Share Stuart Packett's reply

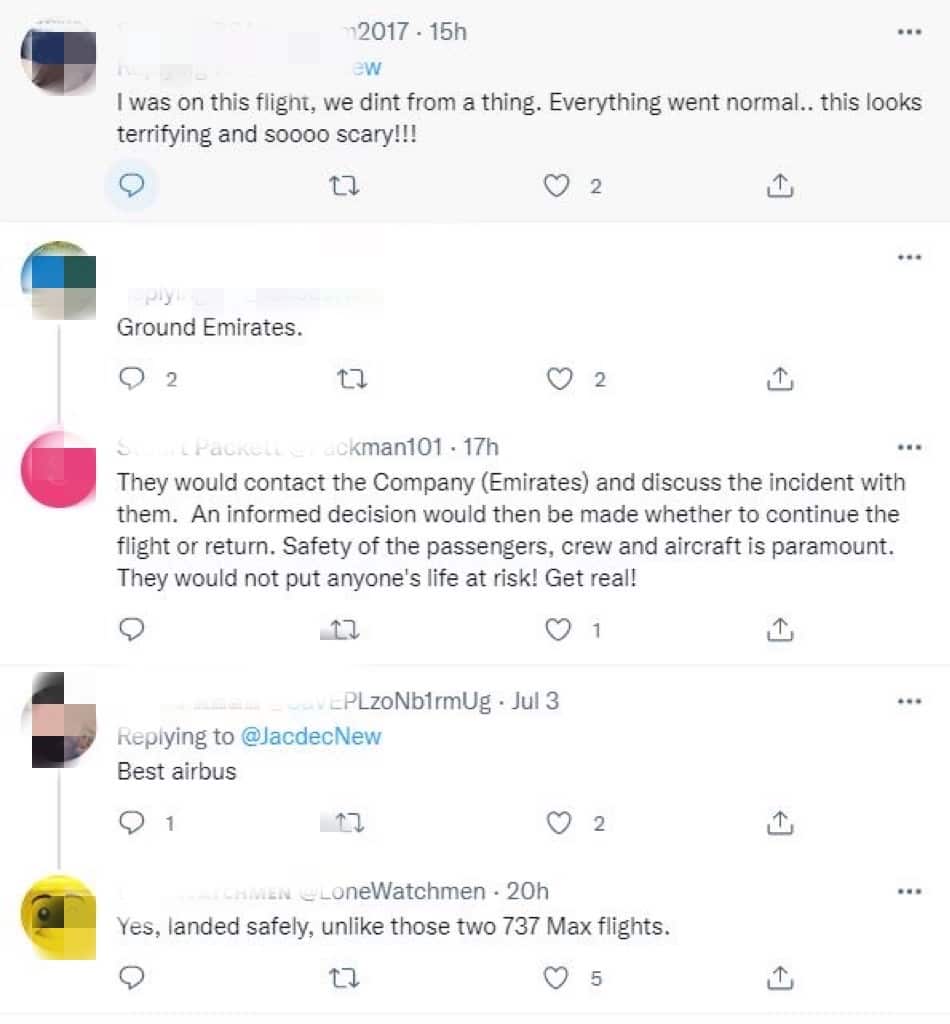(x=781, y=629)
